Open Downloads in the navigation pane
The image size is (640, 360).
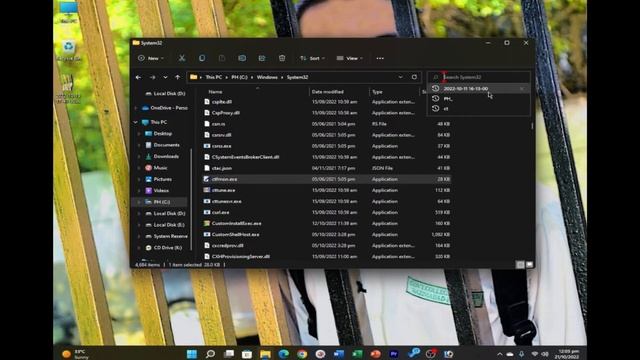166,156
